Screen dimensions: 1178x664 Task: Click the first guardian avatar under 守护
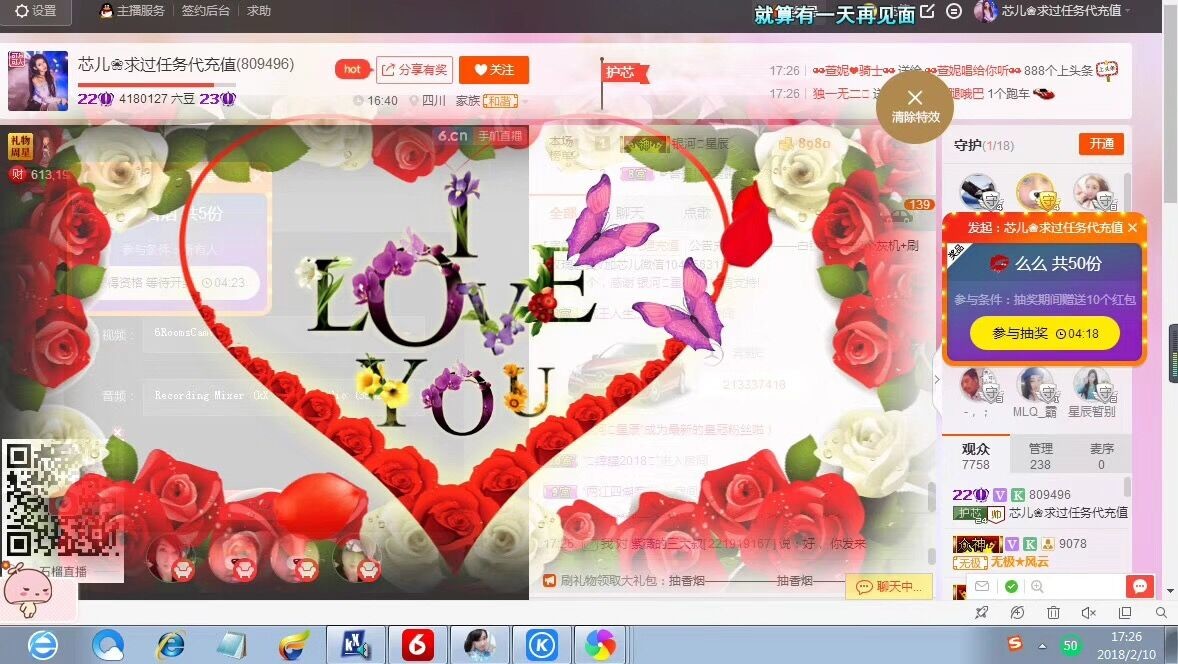pyautogui.click(x=980, y=192)
